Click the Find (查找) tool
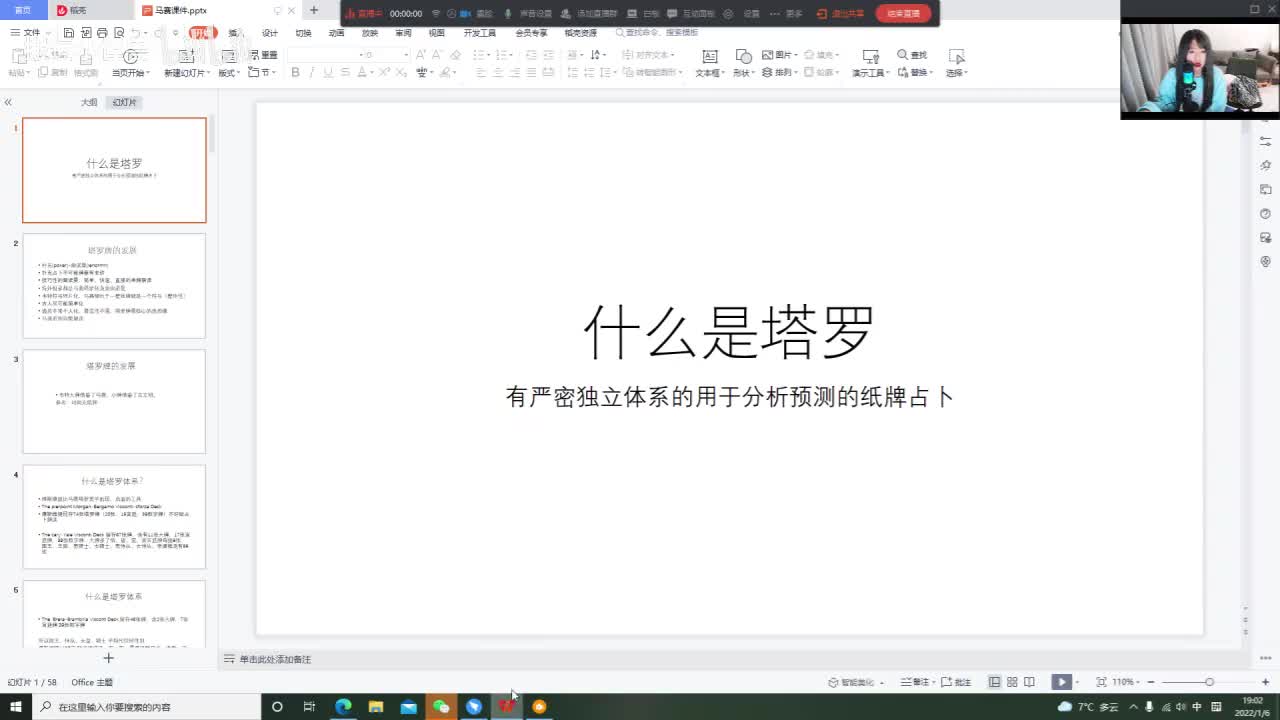 point(912,55)
